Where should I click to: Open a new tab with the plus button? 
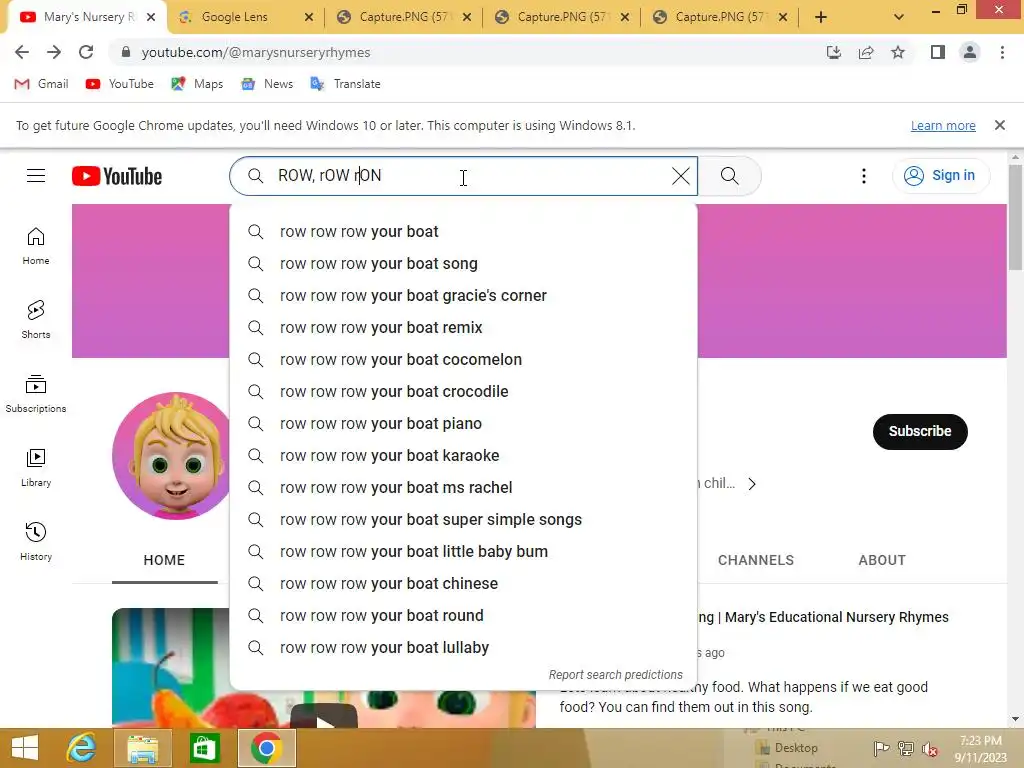[821, 17]
